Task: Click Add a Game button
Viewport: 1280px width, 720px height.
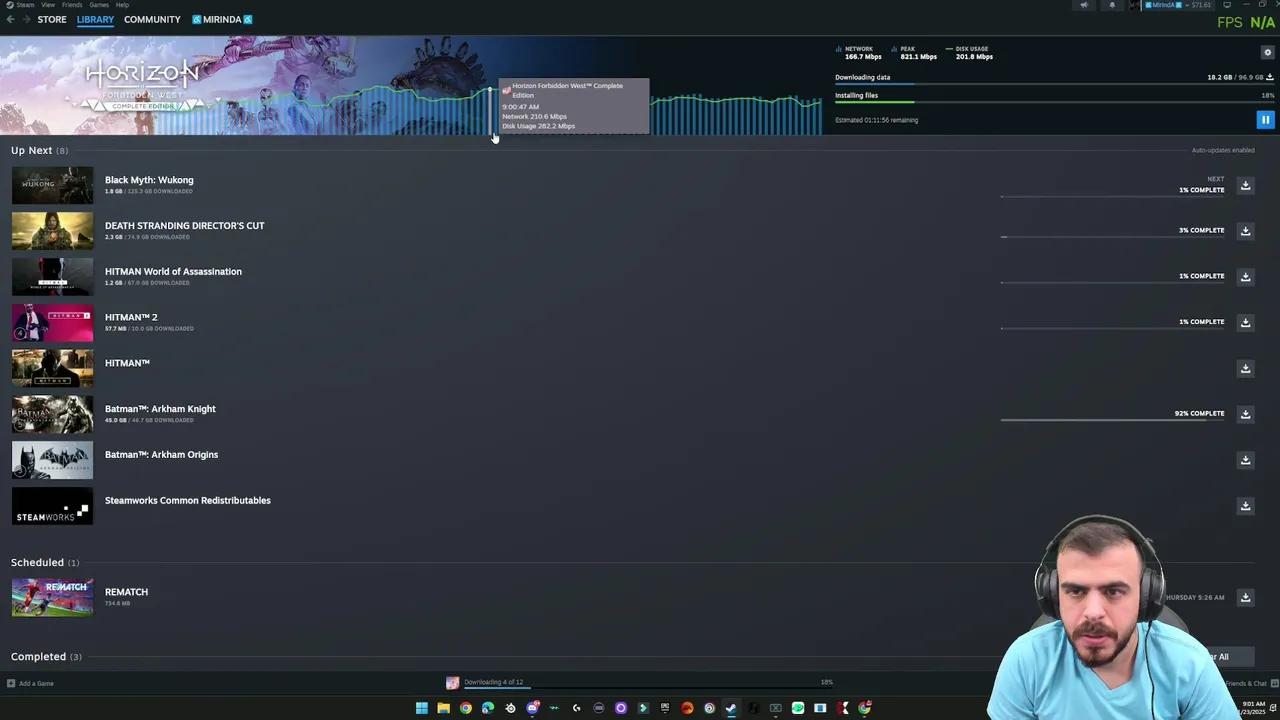Action: click(30, 683)
